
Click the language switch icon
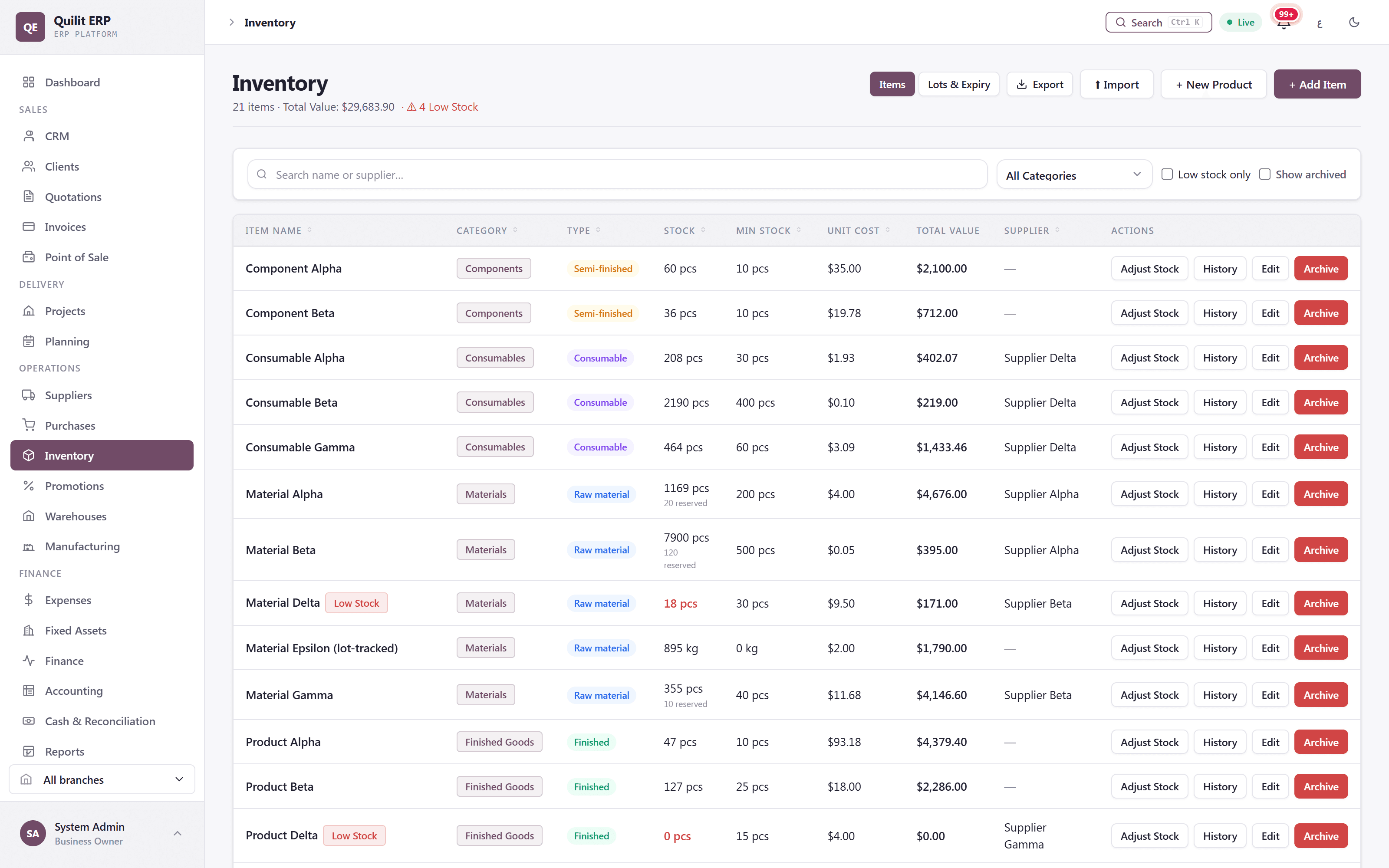[x=1320, y=23]
